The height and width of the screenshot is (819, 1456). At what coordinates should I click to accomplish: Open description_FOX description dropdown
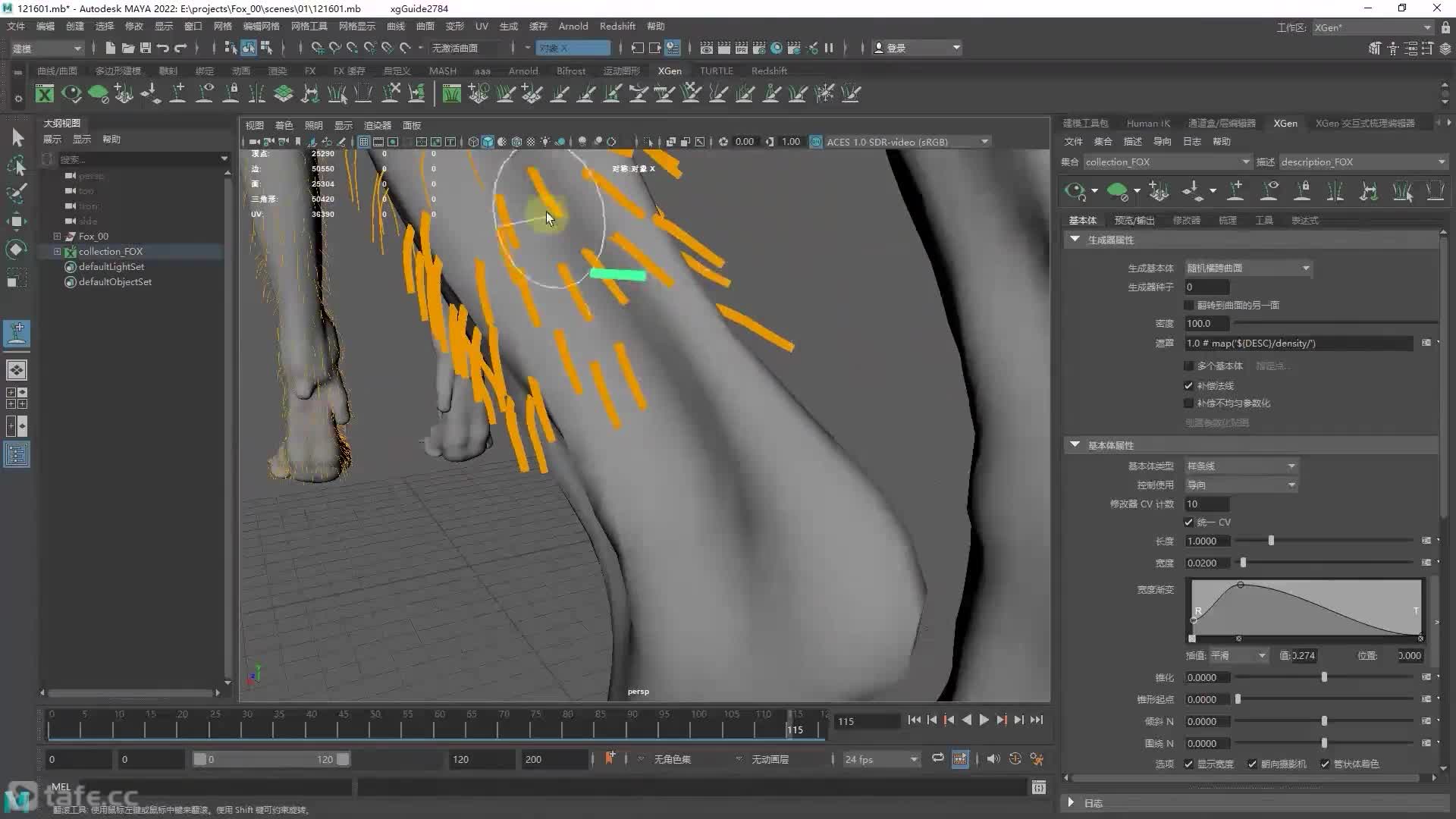[1363, 162]
